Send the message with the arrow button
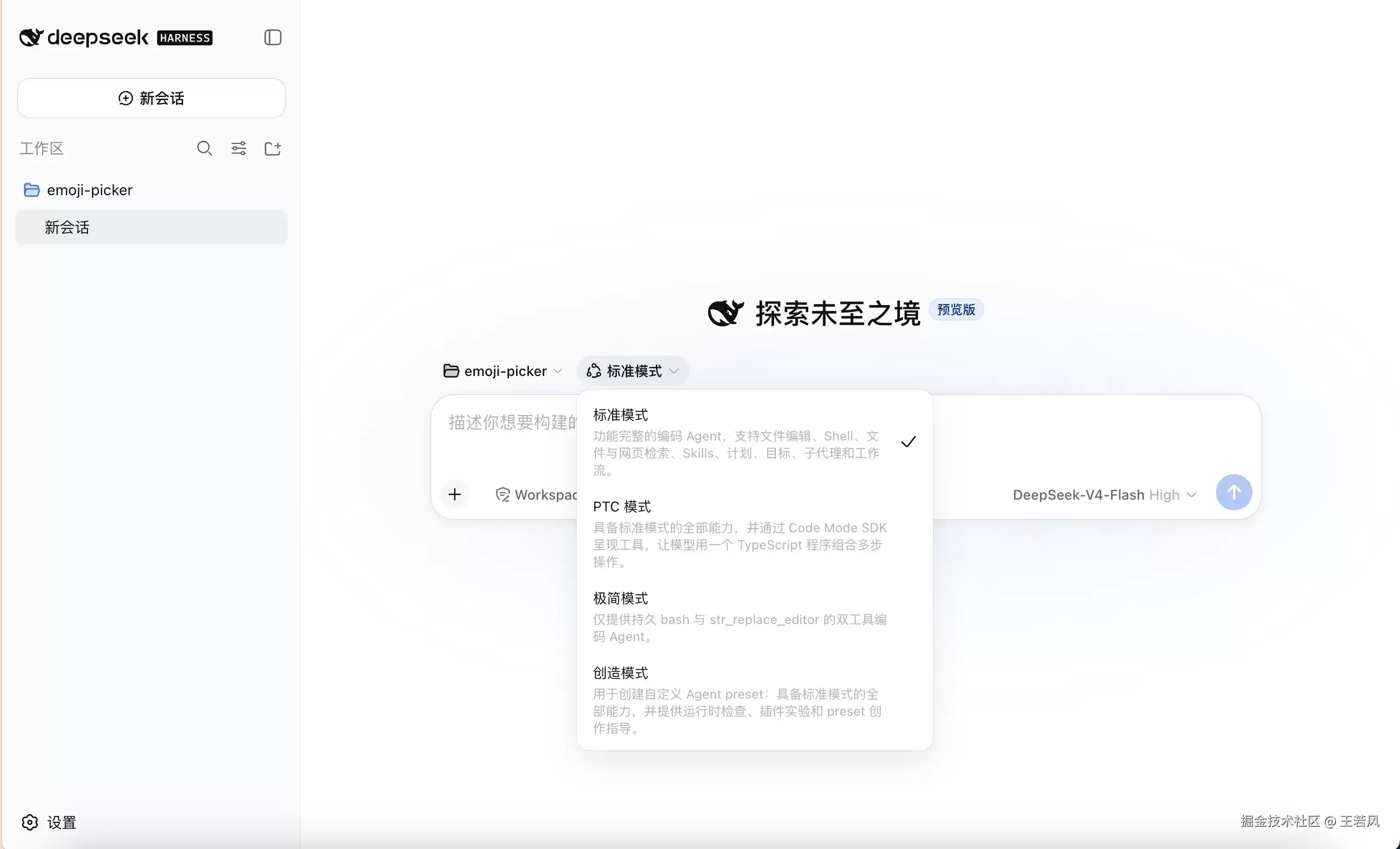 [1234, 492]
